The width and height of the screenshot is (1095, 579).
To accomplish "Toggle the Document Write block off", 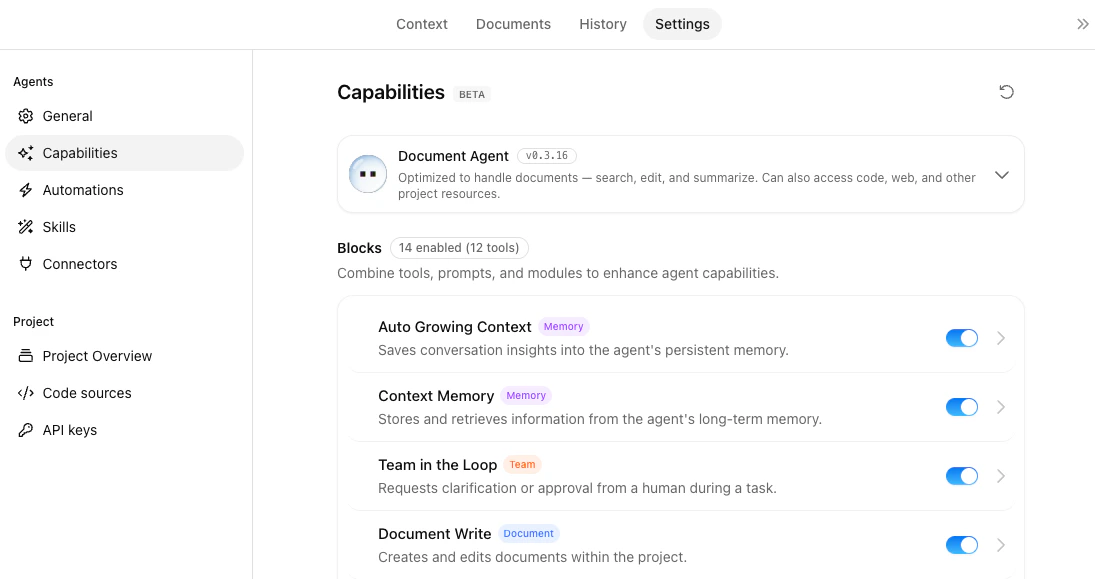I will pyautogui.click(x=962, y=545).
